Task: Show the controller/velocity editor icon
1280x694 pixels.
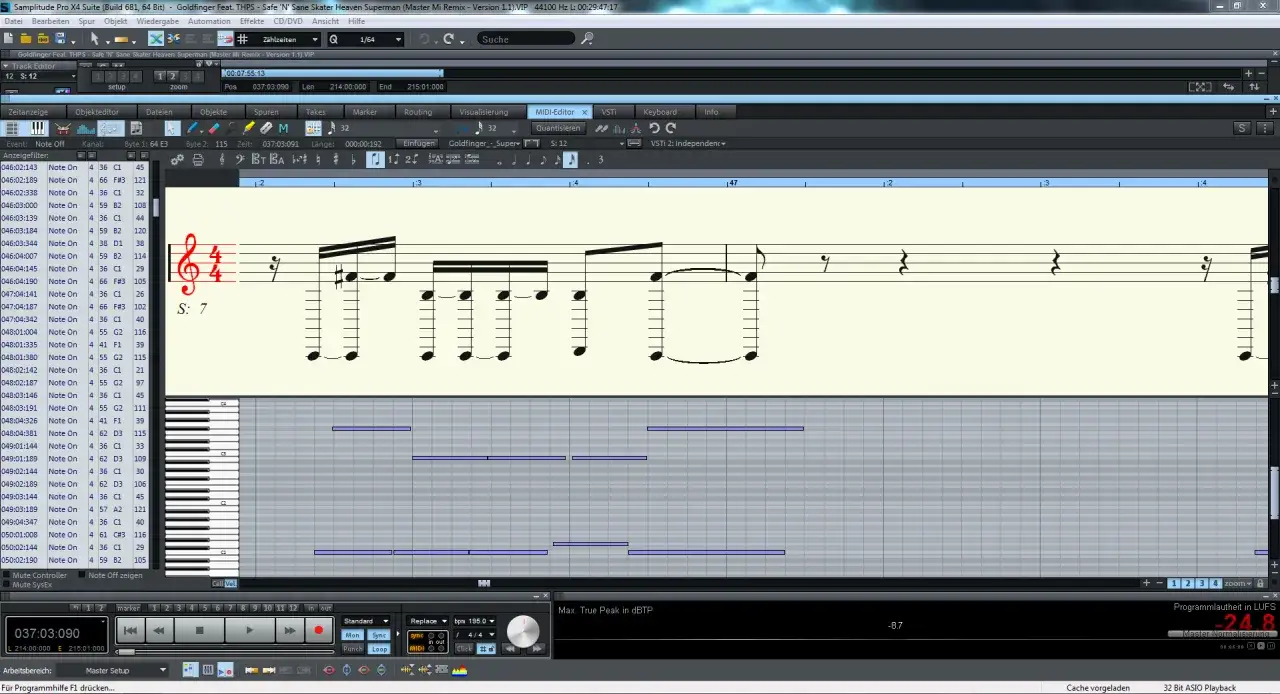Action: click(86, 128)
